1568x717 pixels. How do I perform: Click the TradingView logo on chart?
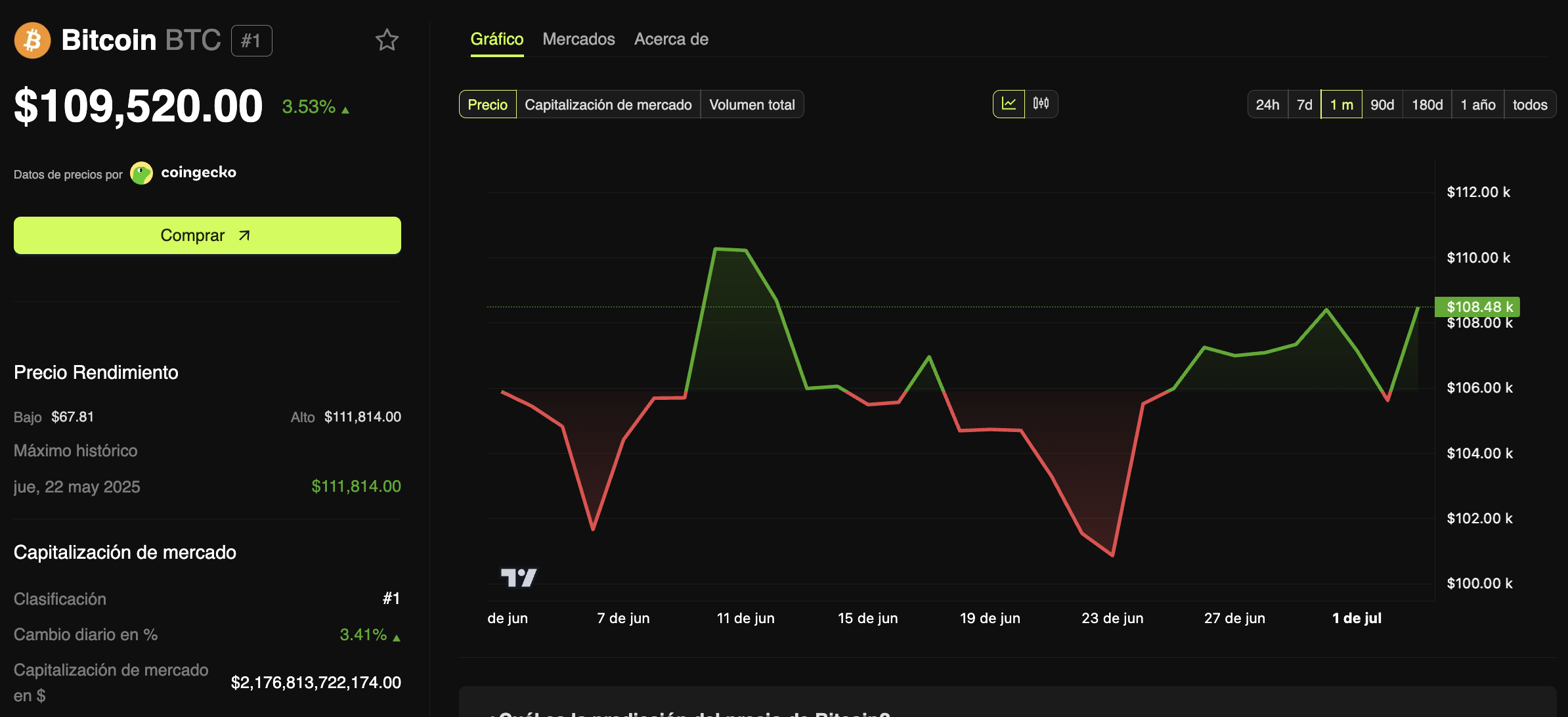point(519,578)
